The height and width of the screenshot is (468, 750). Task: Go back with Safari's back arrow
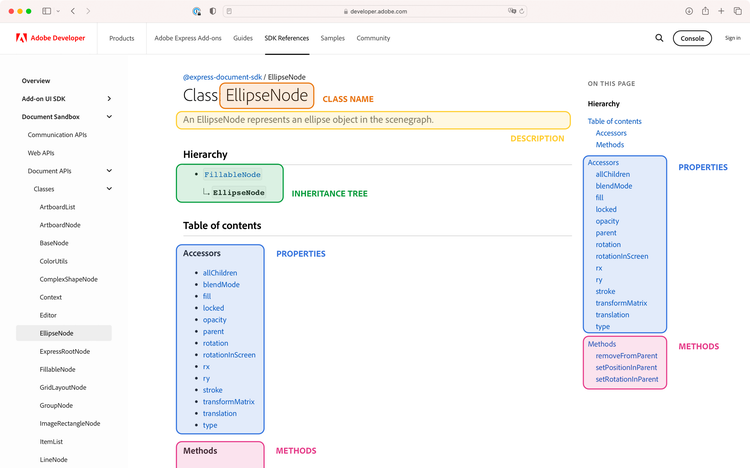tap(73, 11)
